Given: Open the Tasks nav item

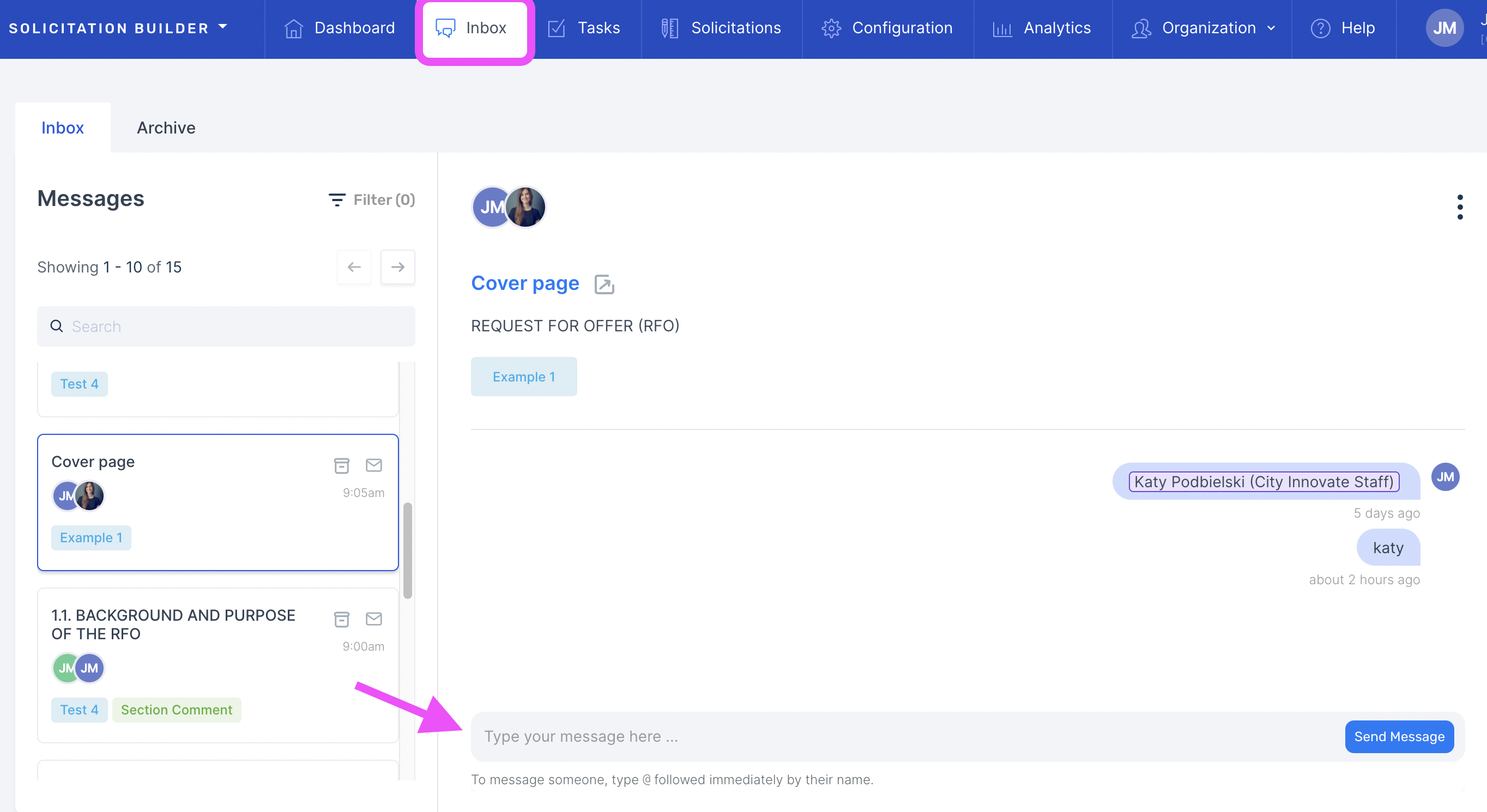Looking at the screenshot, I should click(584, 28).
